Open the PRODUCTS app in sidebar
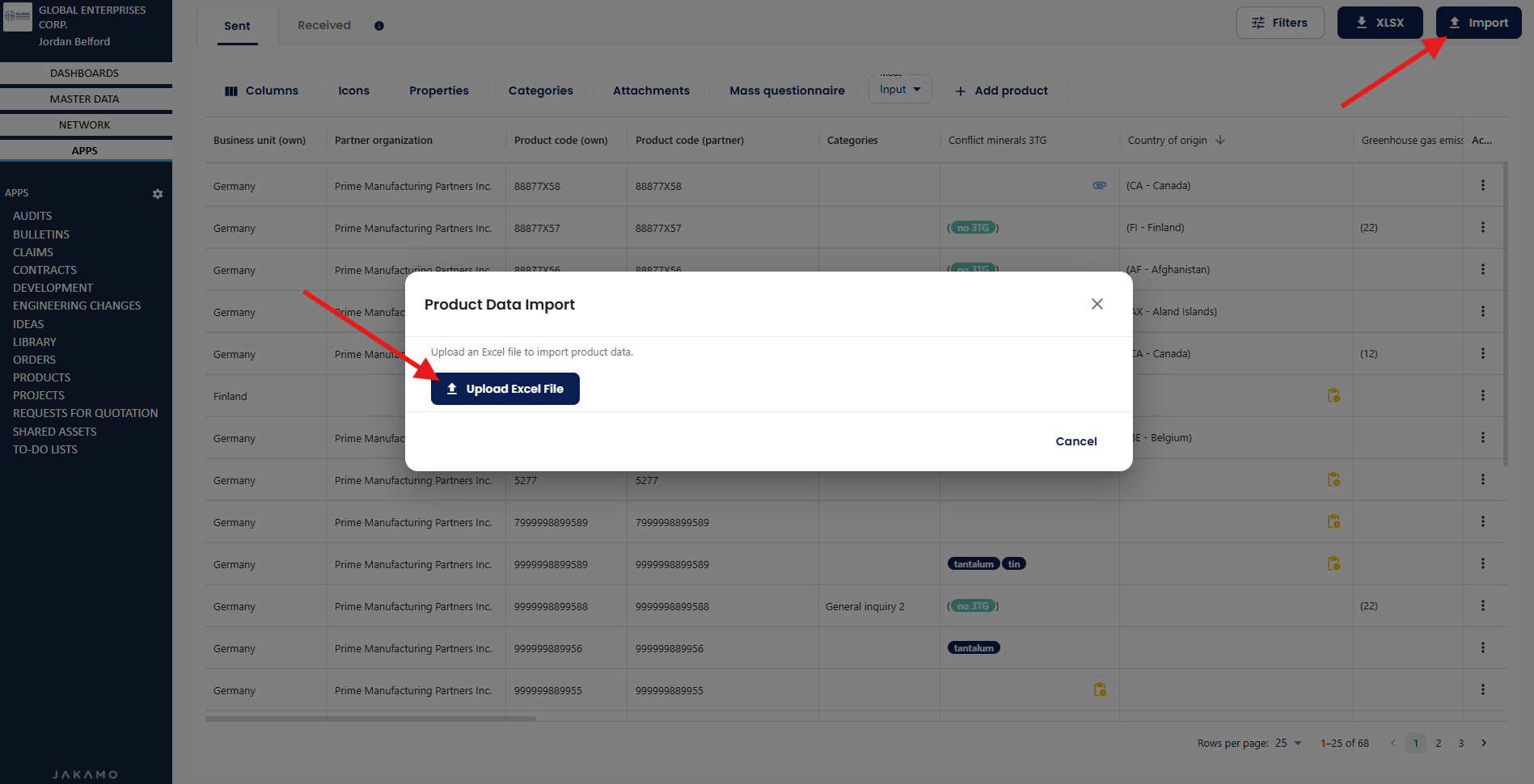This screenshot has height=784, width=1534. (x=42, y=377)
